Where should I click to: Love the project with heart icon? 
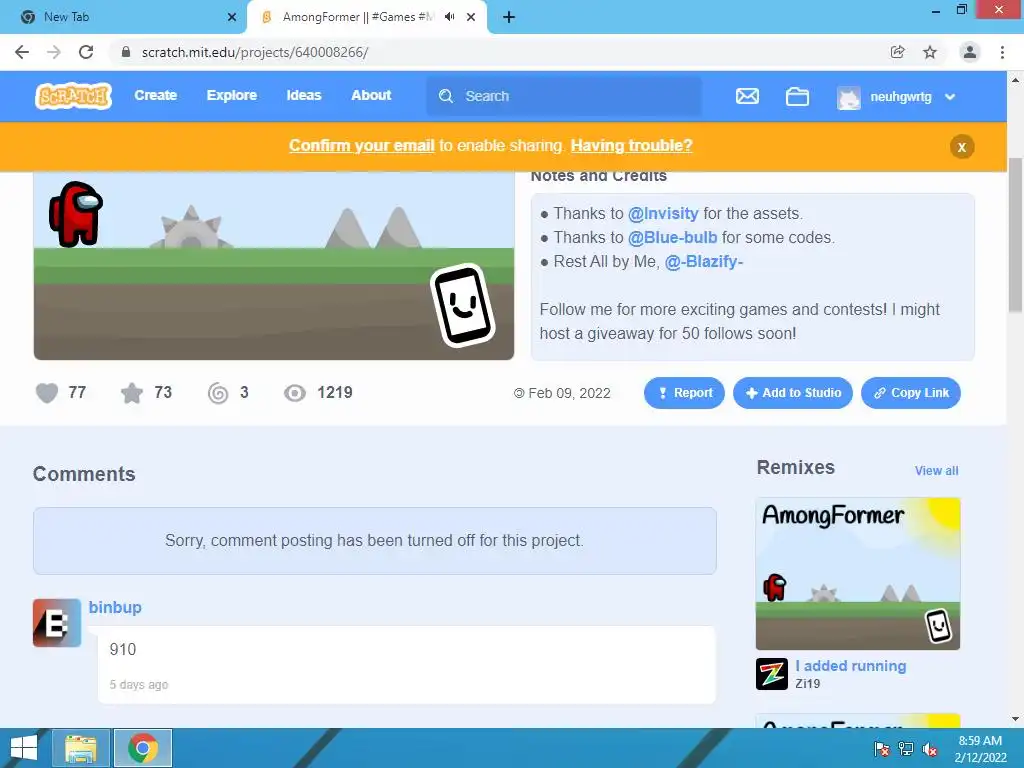(x=47, y=393)
